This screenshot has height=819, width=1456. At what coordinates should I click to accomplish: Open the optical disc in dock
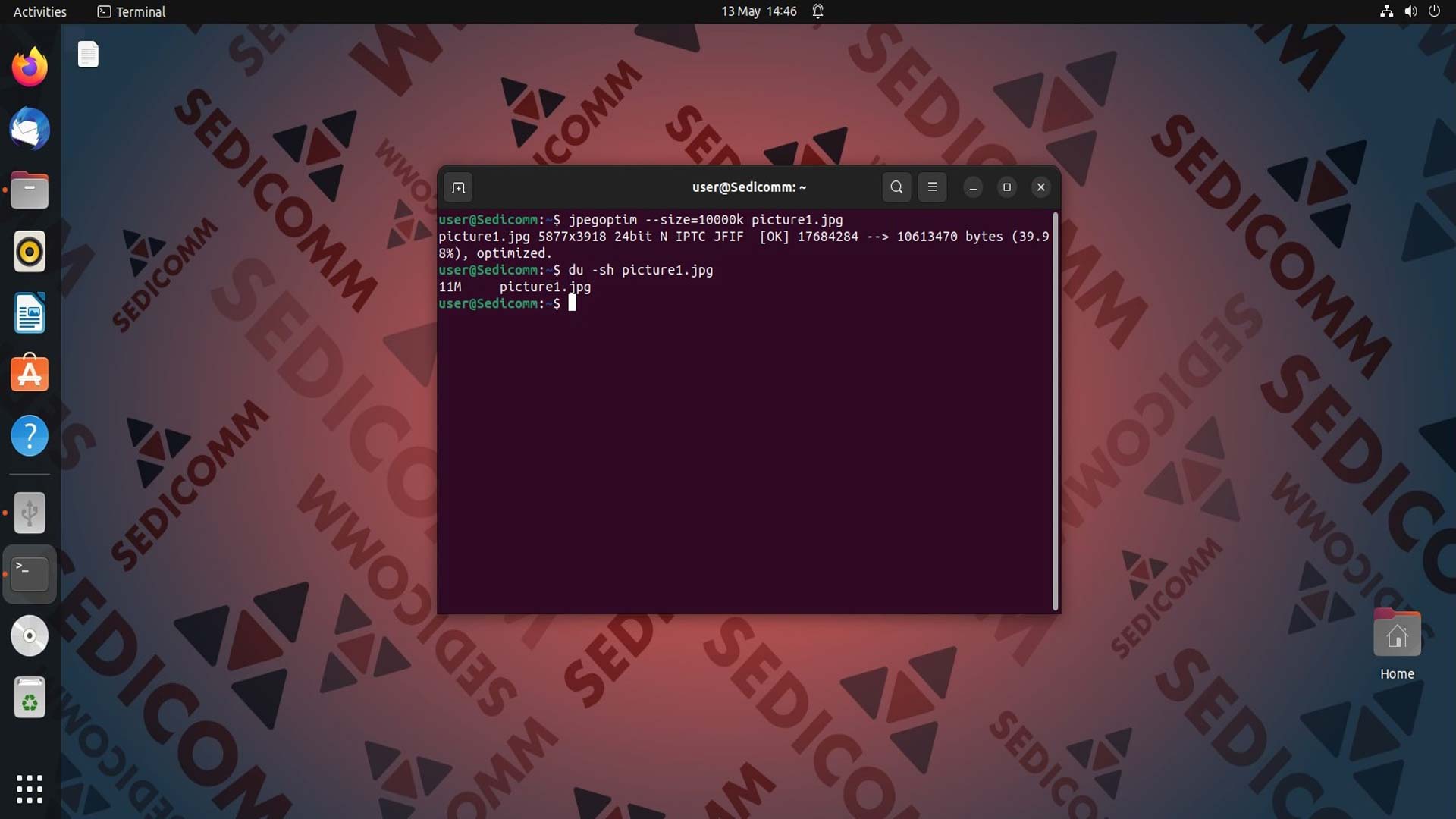click(x=30, y=635)
